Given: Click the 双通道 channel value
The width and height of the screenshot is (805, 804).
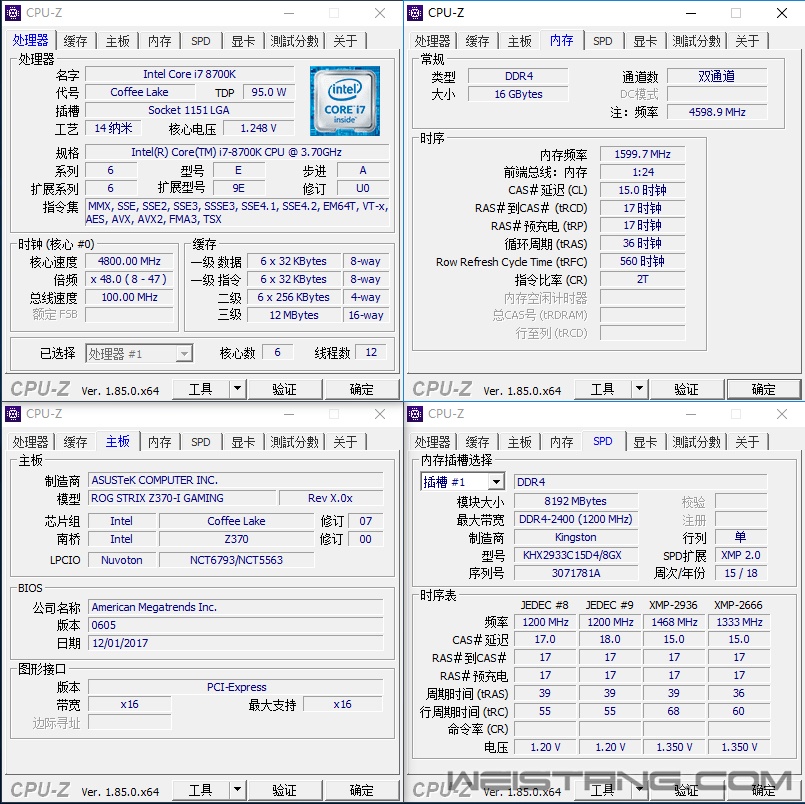Looking at the screenshot, I should (x=717, y=76).
